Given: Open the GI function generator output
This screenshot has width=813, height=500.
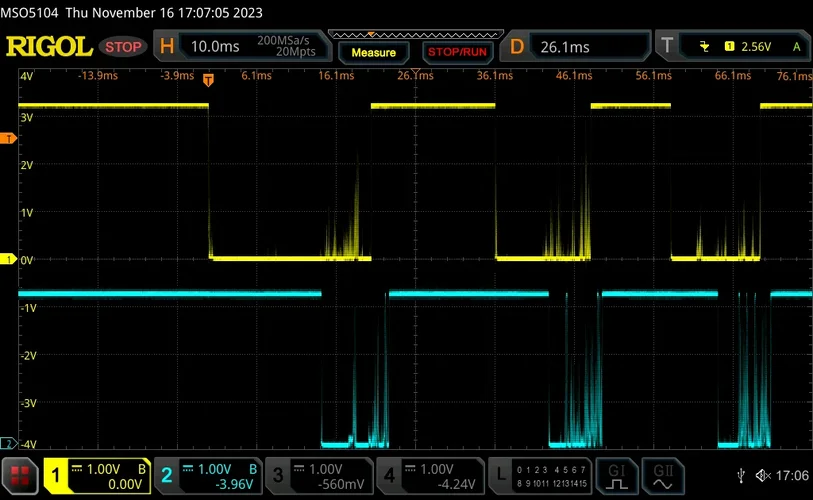Looking at the screenshot, I should 615,476.
